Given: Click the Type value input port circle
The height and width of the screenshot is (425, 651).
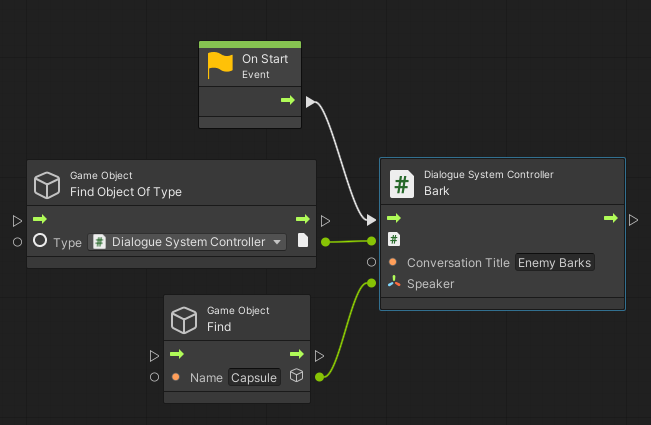Looking at the screenshot, I should pyautogui.click(x=17, y=242).
